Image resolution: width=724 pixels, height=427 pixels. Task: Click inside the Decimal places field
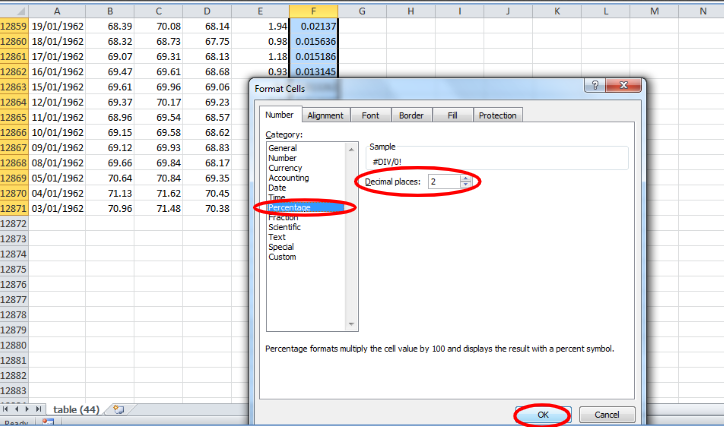coord(442,182)
